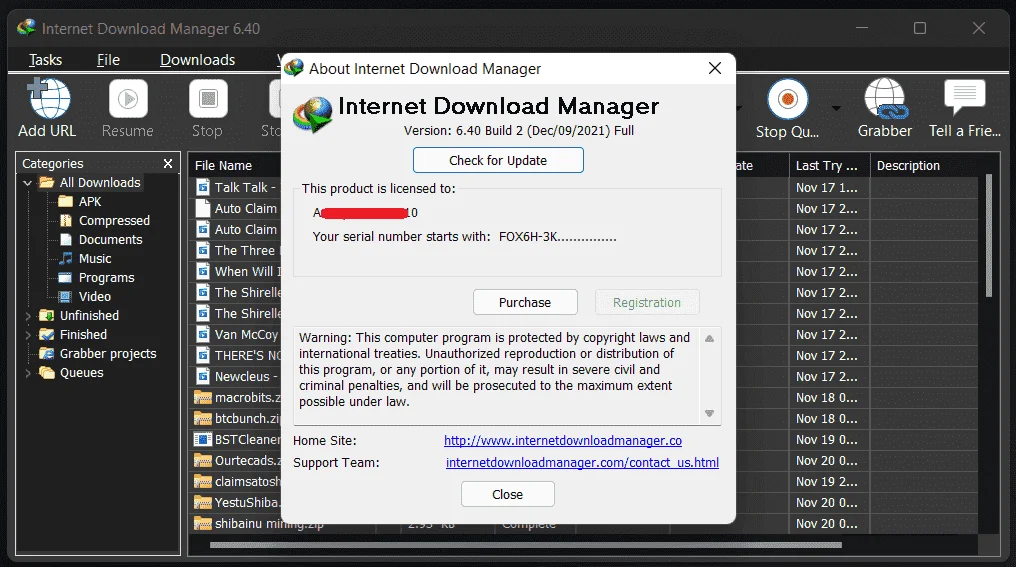Click the Resume toolbar icon
1016x568 pixels.
pyautogui.click(x=128, y=108)
